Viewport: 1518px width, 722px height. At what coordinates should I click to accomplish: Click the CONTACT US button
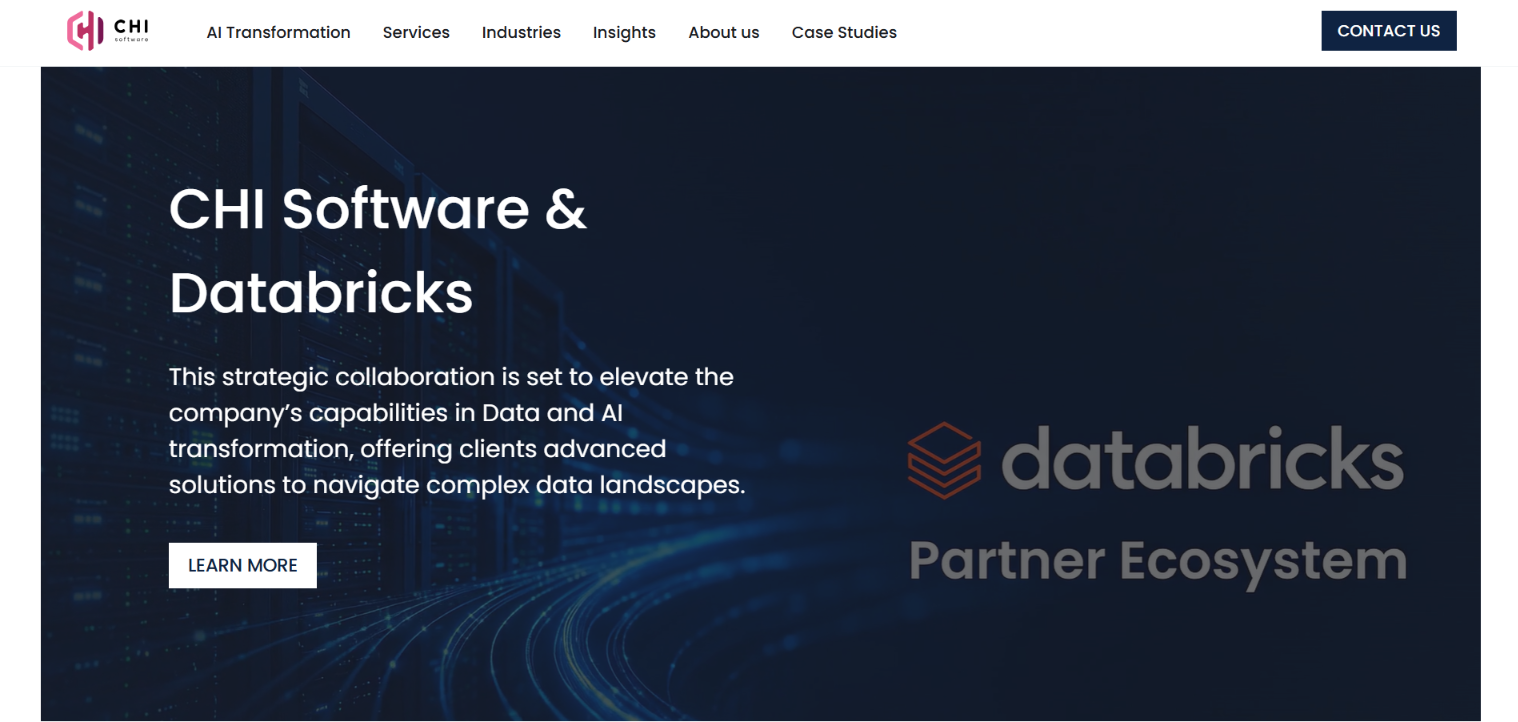coord(1388,31)
